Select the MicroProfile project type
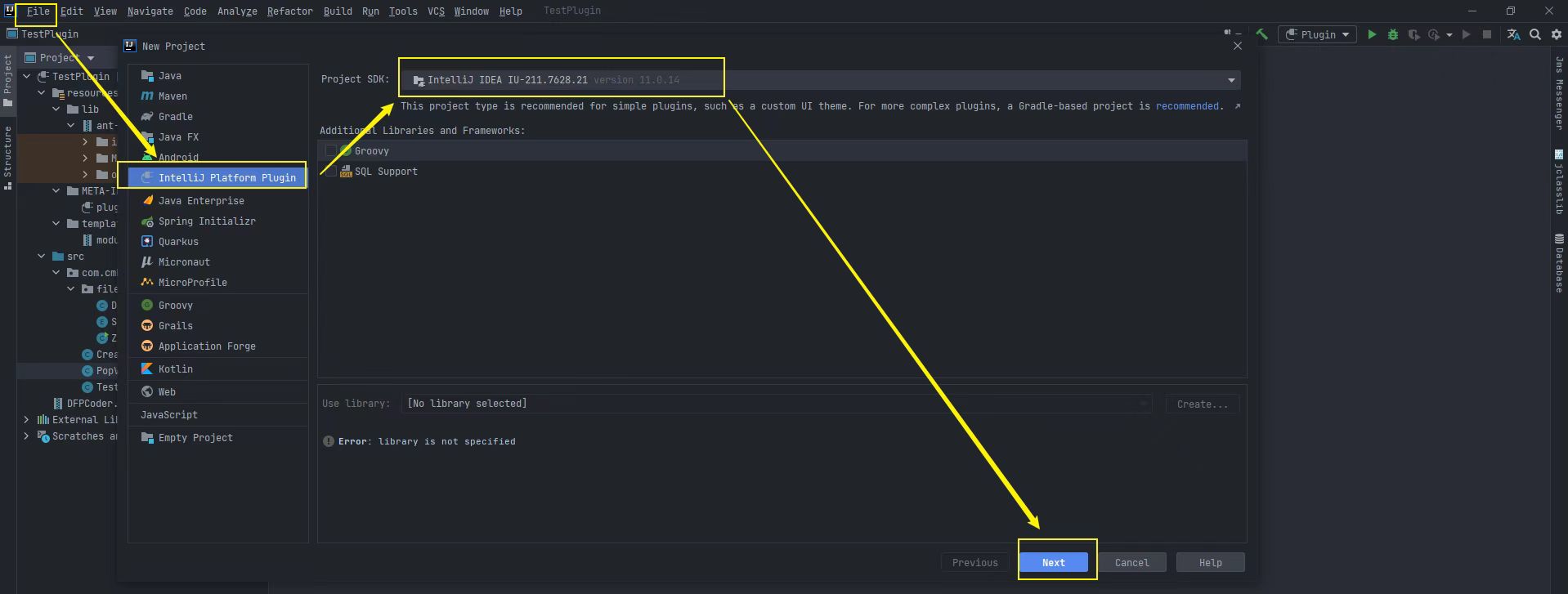This screenshot has width=1568, height=594. [217, 282]
